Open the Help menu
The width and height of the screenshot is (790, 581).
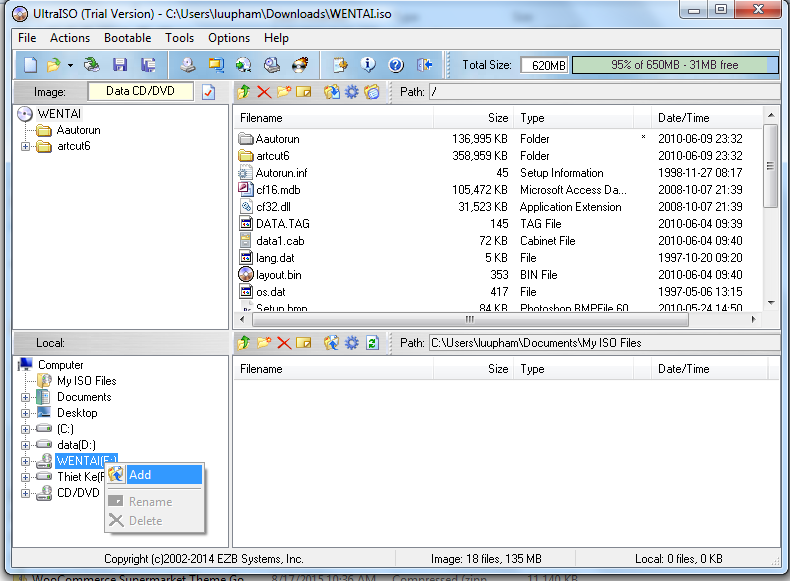coord(276,38)
